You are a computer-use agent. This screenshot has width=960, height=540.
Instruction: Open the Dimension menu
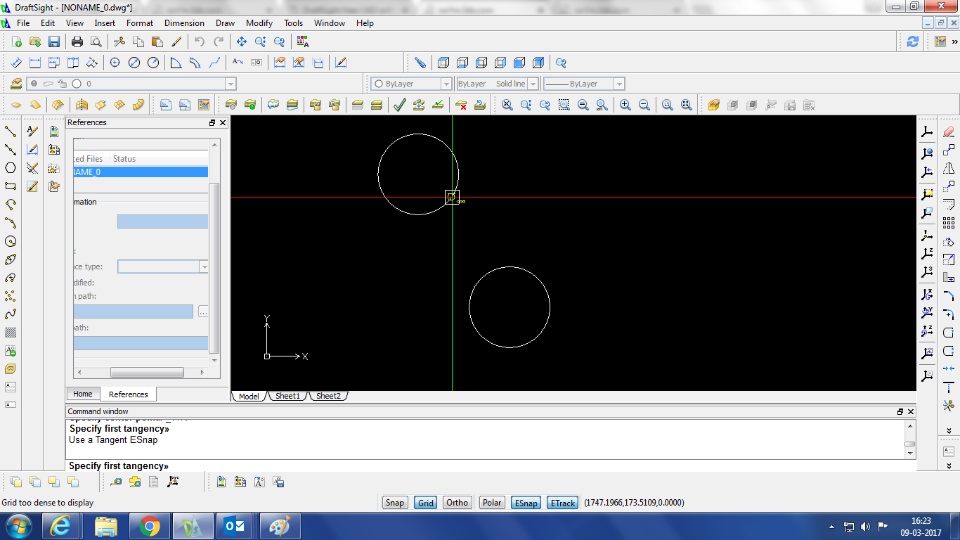pyautogui.click(x=184, y=22)
